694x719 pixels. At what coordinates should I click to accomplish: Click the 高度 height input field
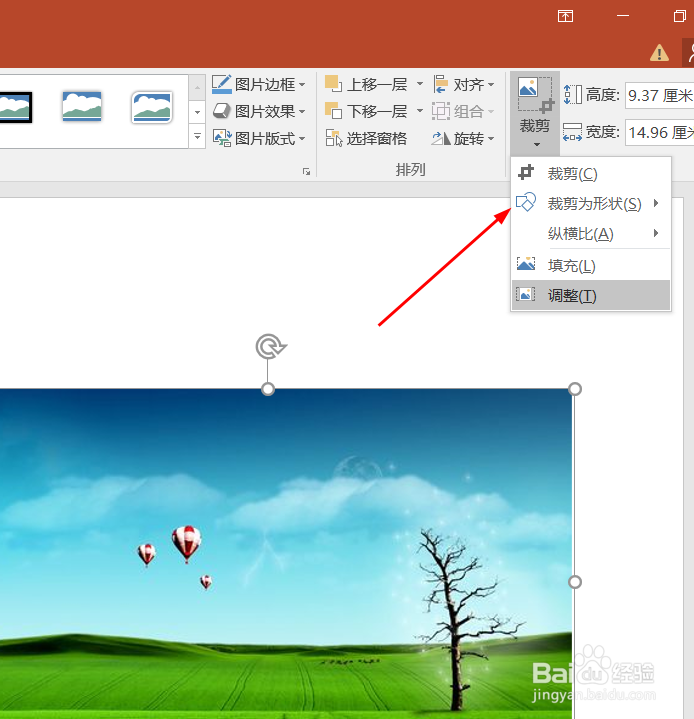(659, 96)
